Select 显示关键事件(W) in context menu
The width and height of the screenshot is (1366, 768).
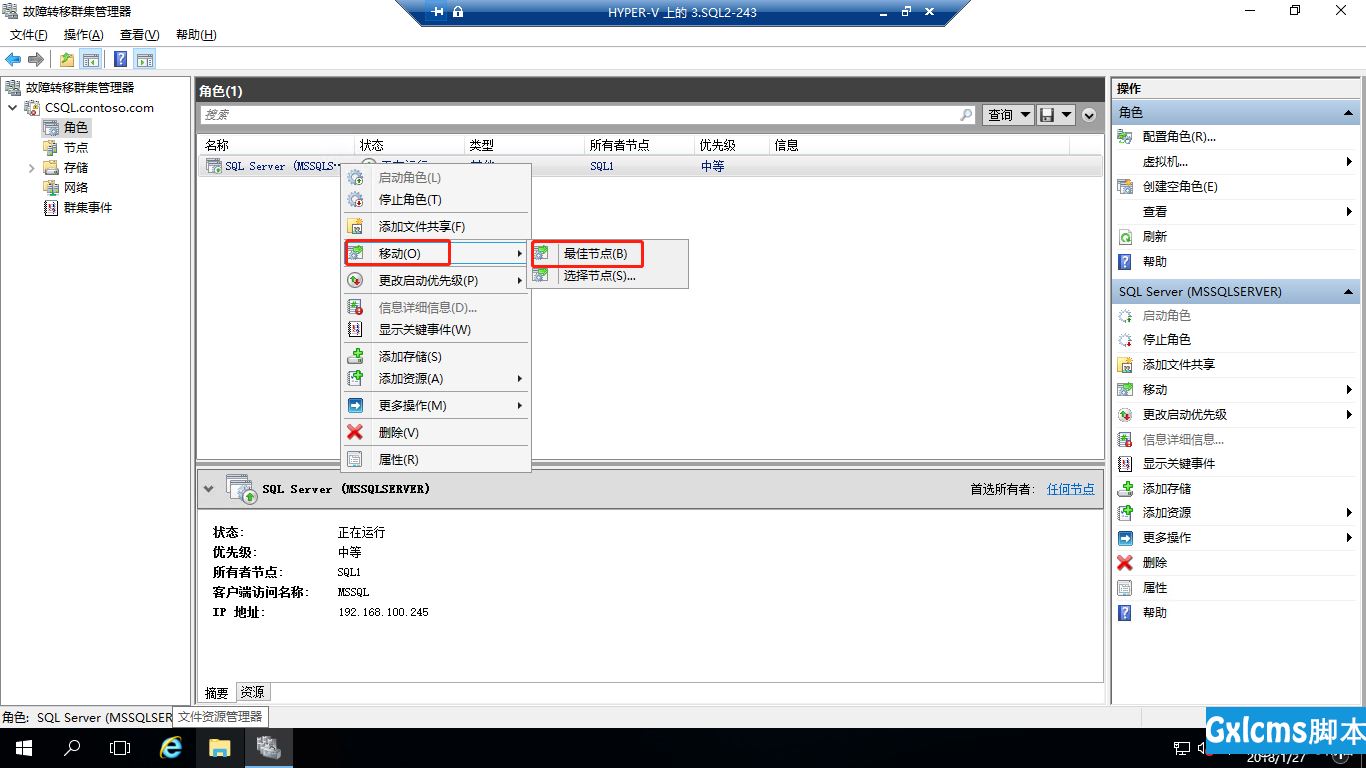tap(436, 329)
